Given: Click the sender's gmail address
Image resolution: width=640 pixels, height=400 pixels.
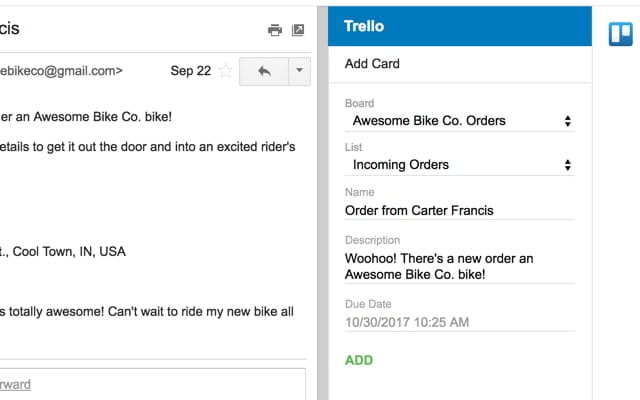Looking at the screenshot, I should pyautogui.click(x=60, y=71).
